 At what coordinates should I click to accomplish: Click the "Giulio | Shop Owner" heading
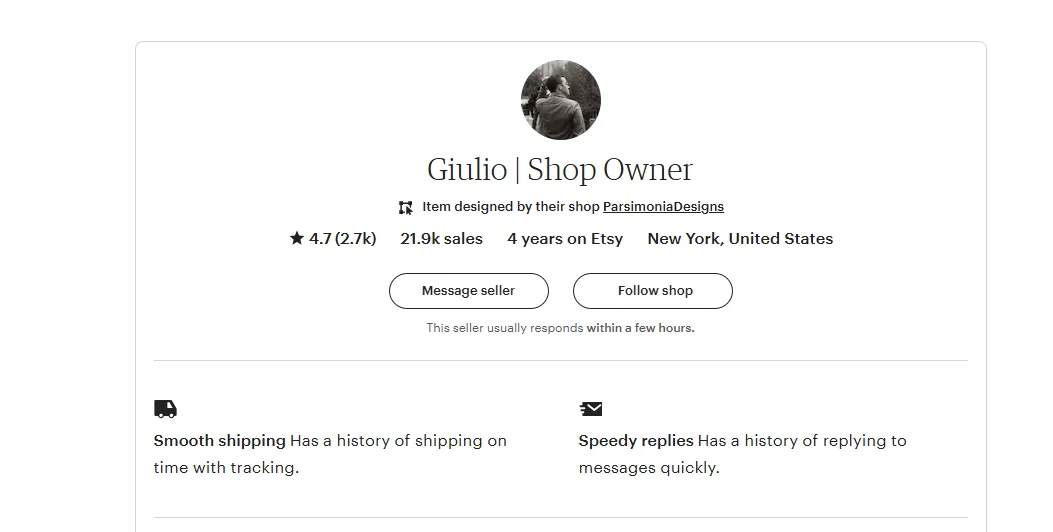[x=560, y=170]
